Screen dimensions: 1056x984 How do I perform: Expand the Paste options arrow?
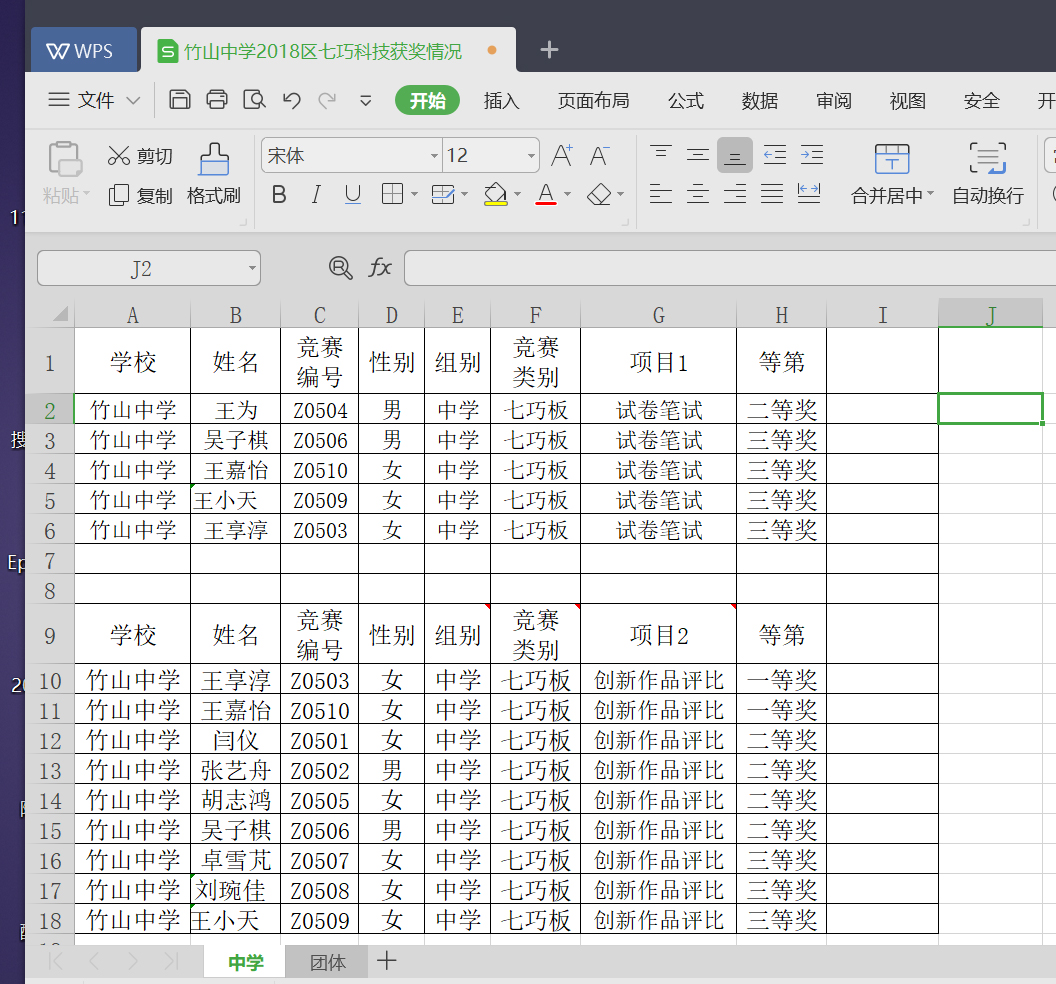click(87, 195)
